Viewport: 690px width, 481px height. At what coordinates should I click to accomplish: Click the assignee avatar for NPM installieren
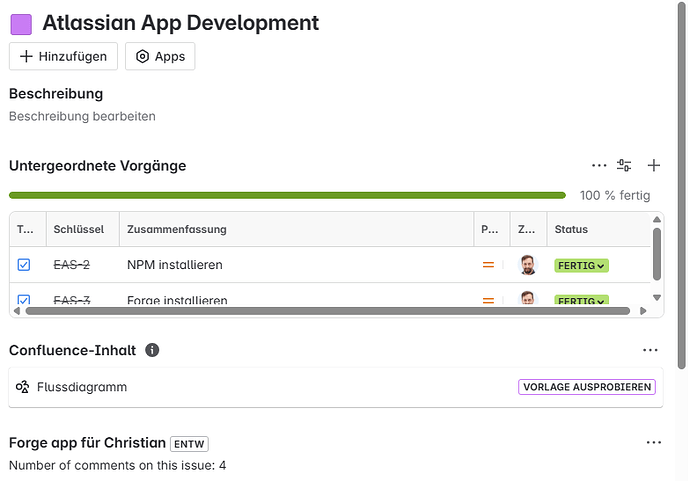coord(528,265)
